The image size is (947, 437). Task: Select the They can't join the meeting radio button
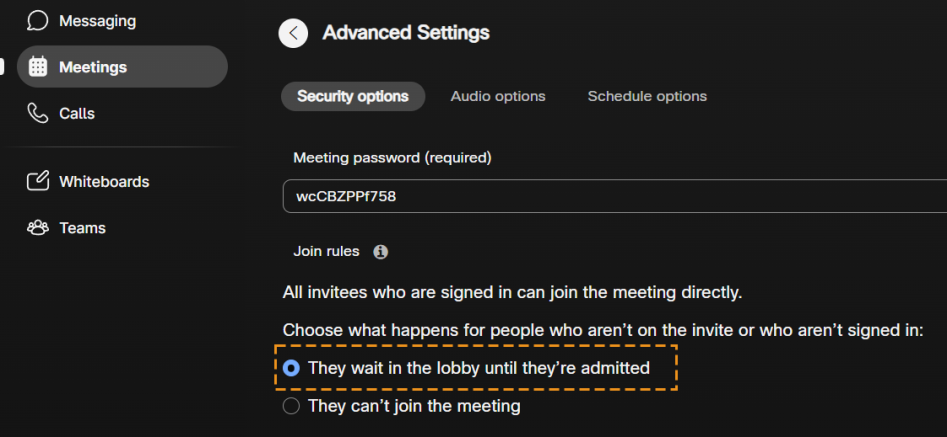(x=291, y=406)
